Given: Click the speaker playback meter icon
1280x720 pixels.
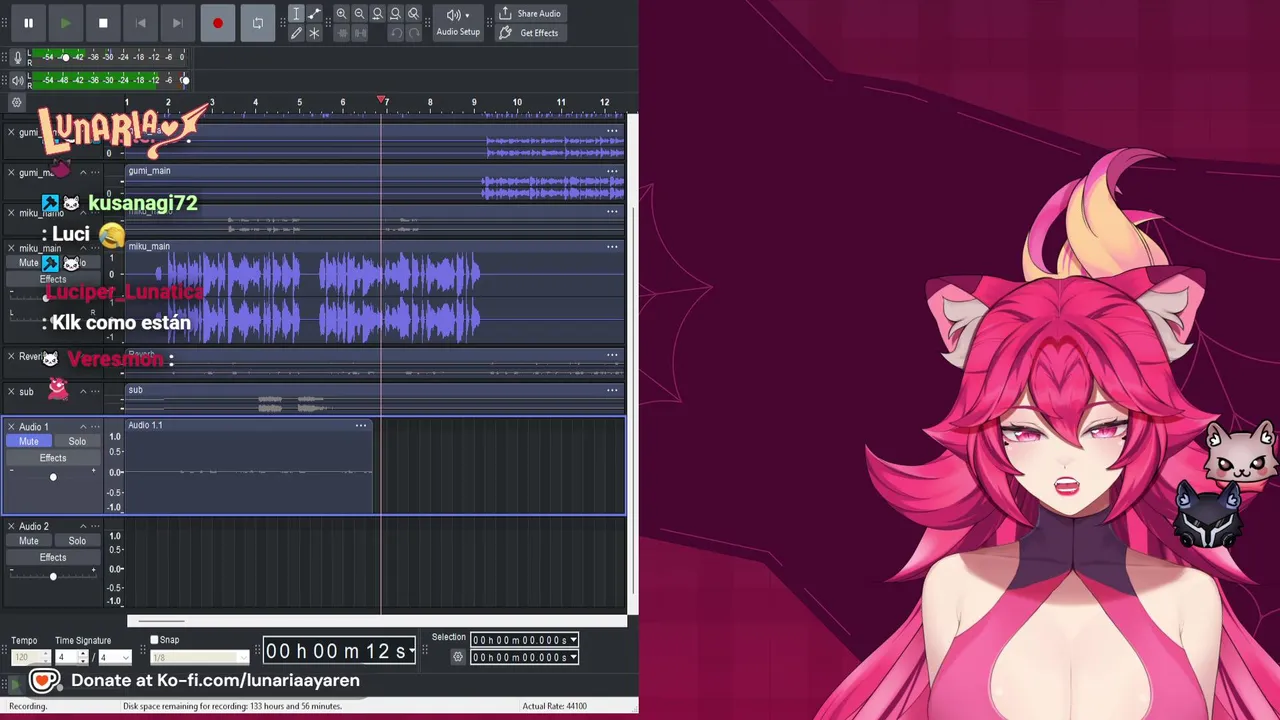Looking at the screenshot, I should coord(17,80).
